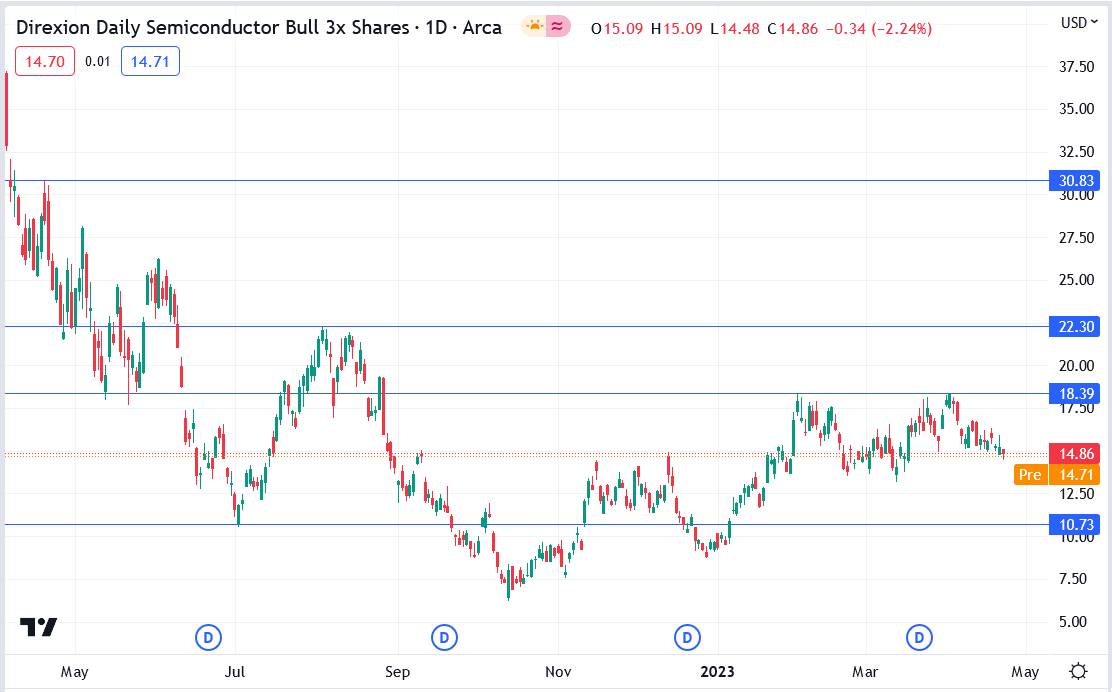Click the Jul label on time axis
This screenshot has width=1112, height=692.
235,671
